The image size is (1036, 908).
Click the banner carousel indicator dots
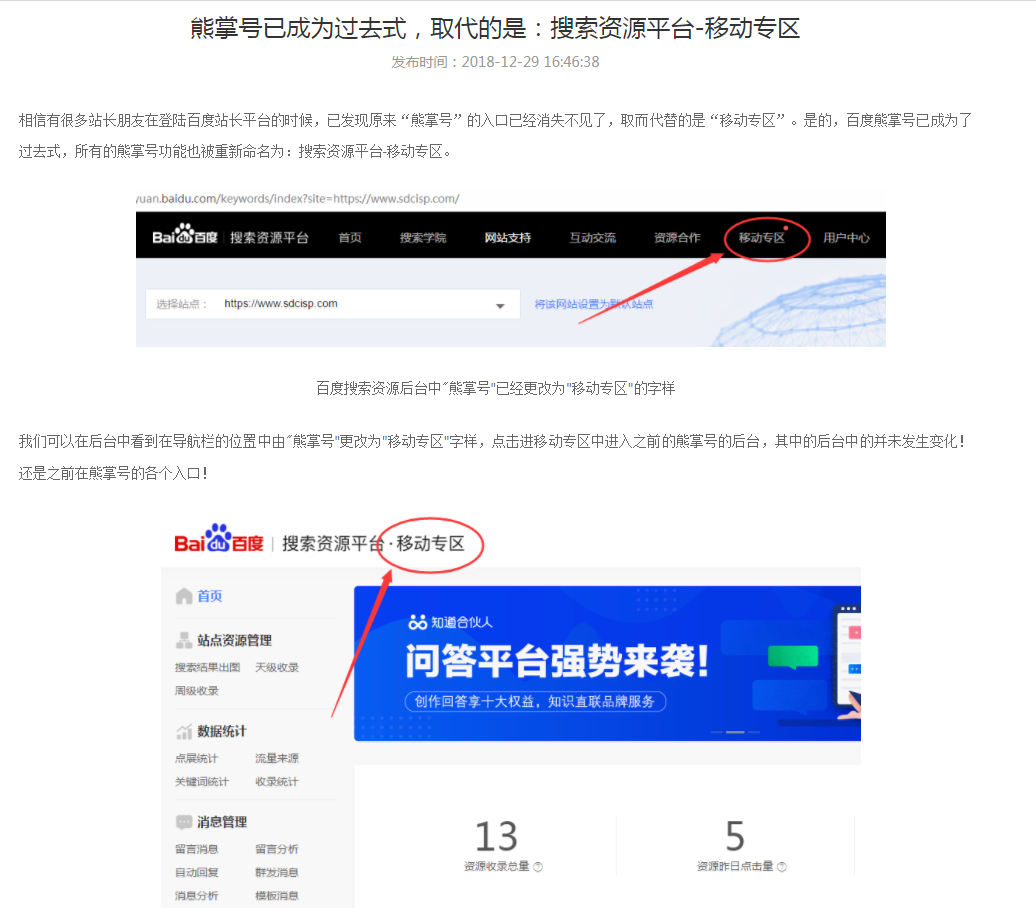tap(735, 732)
